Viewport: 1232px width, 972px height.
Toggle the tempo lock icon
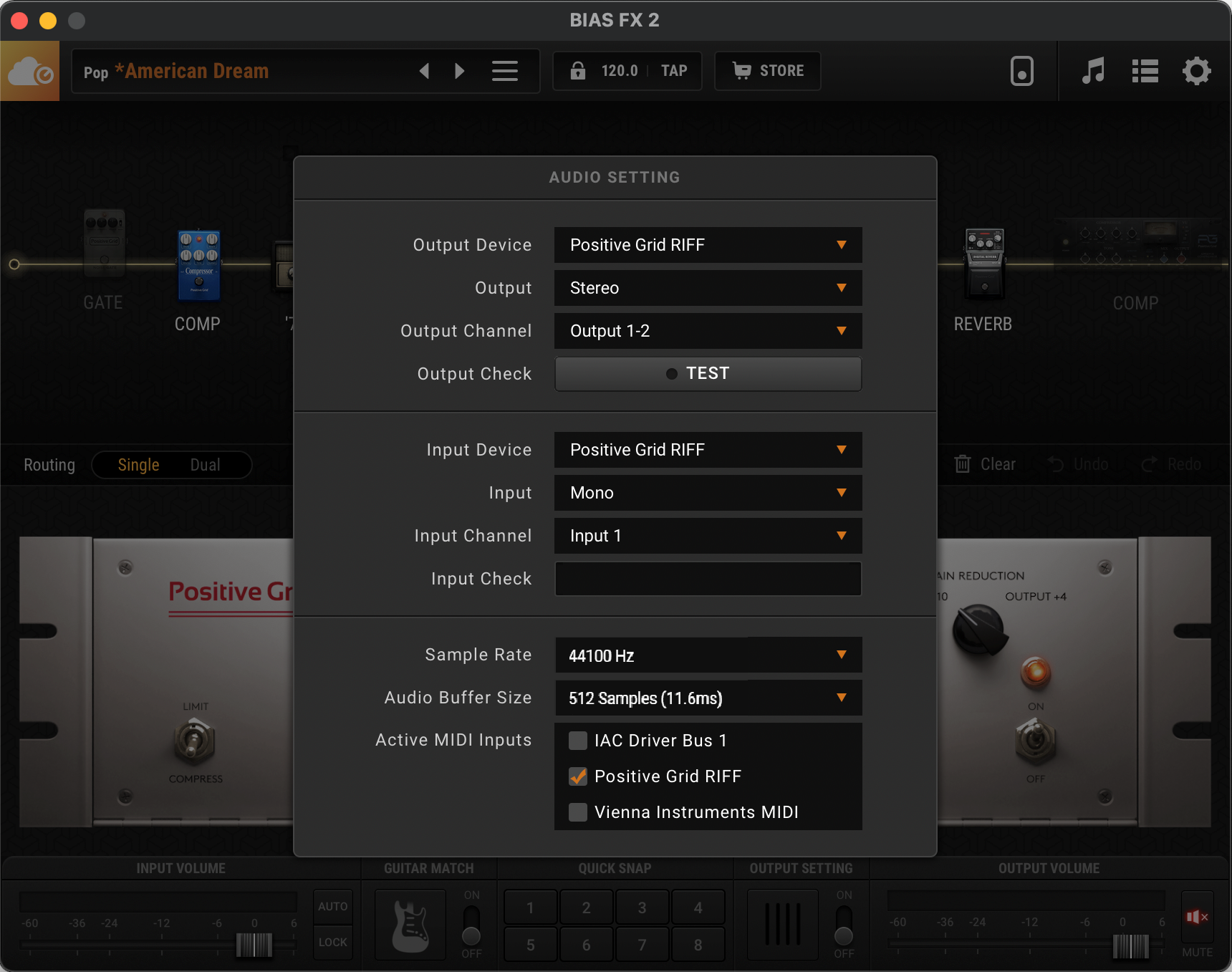click(578, 71)
